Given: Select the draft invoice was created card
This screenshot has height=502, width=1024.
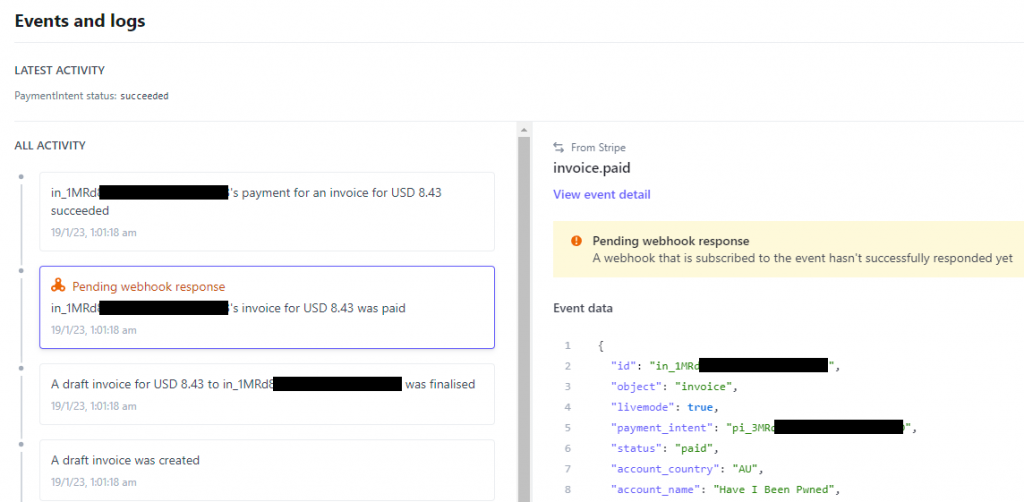Looking at the screenshot, I should tap(267, 471).
